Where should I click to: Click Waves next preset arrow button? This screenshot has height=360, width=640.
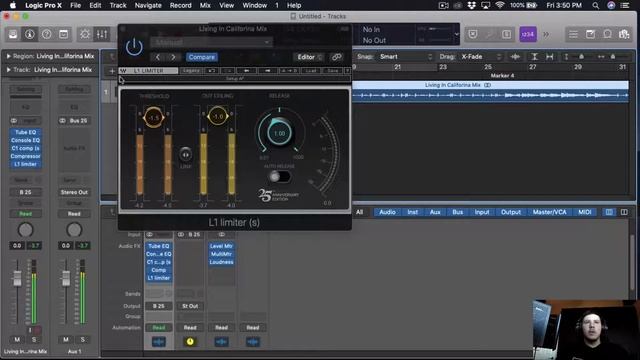pyautogui.click(x=267, y=71)
